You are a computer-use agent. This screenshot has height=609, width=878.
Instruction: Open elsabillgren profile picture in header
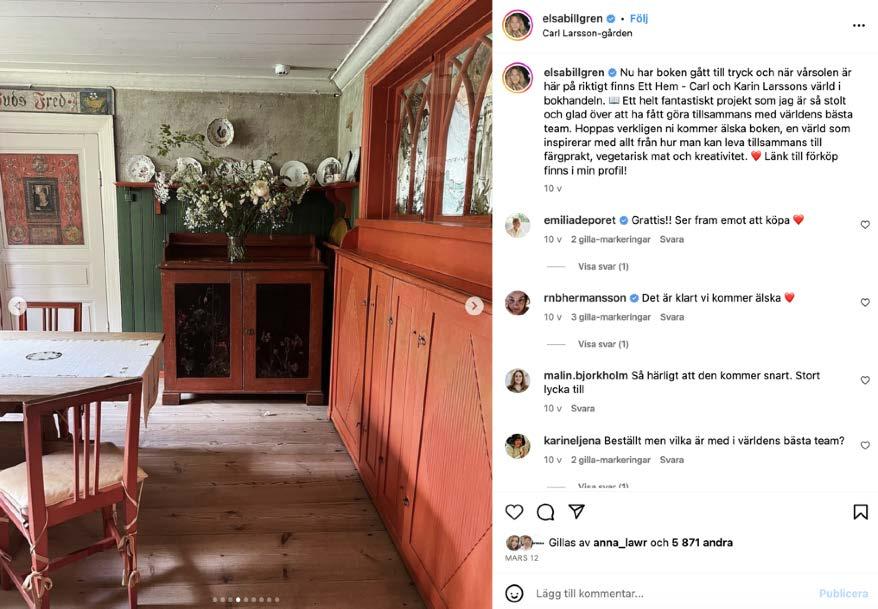coord(517,25)
